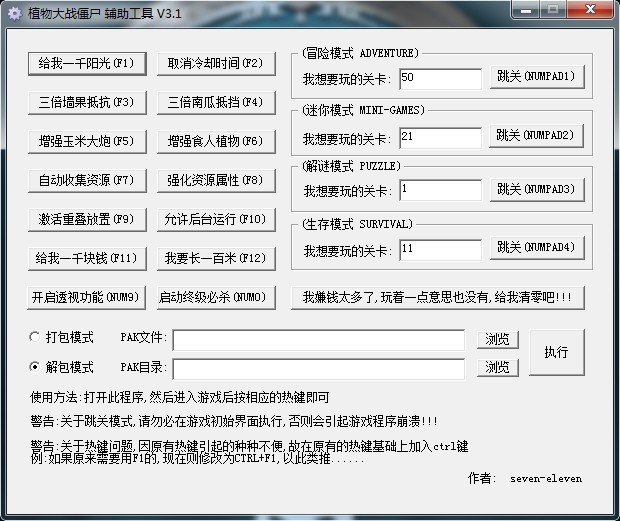620x521 pixels.
Task: Focus the Puzzle level field showing 1
Action: [x=440, y=190]
